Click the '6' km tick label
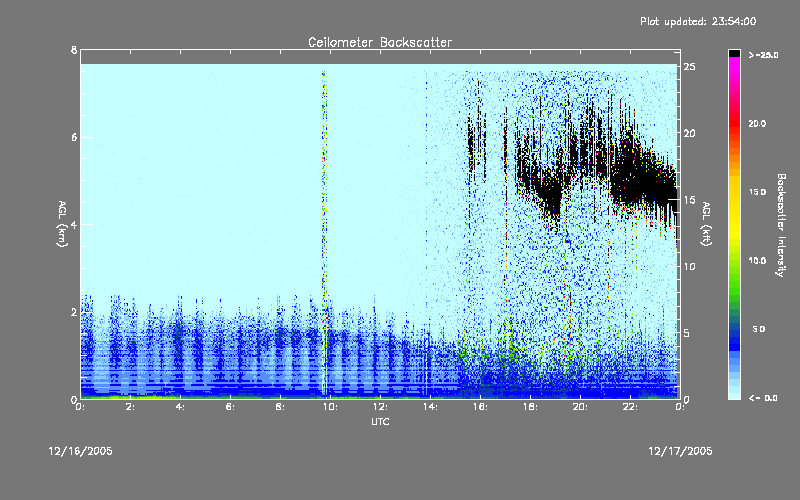800x500 pixels. point(74,137)
